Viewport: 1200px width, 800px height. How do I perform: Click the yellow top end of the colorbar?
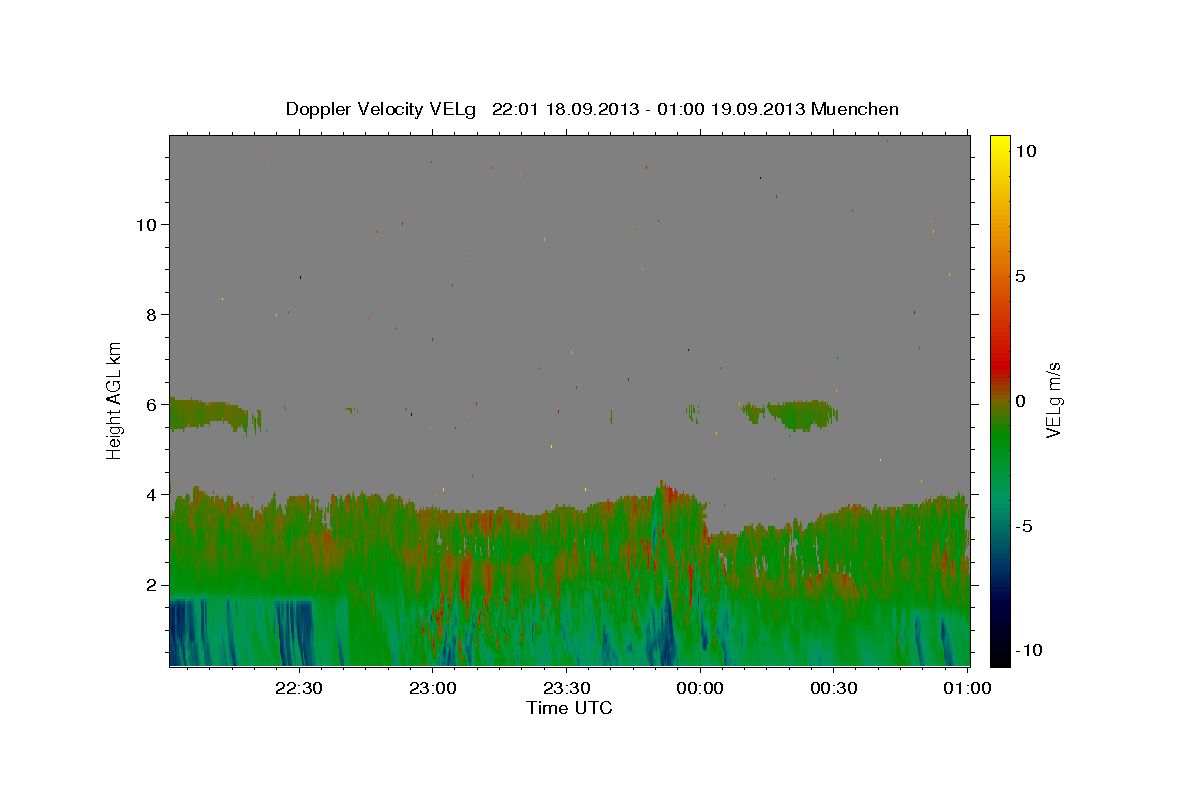coord(999,145)
